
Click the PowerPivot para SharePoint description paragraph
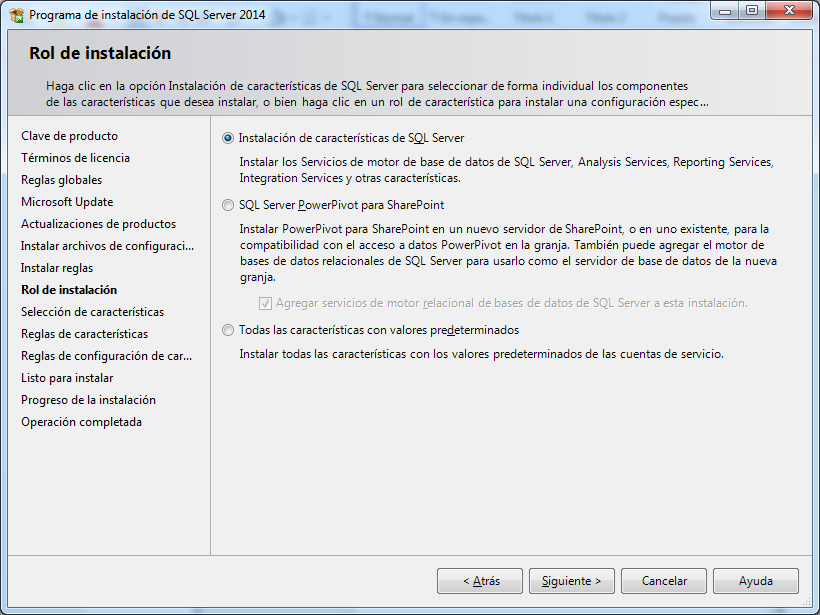pos(508,253)
